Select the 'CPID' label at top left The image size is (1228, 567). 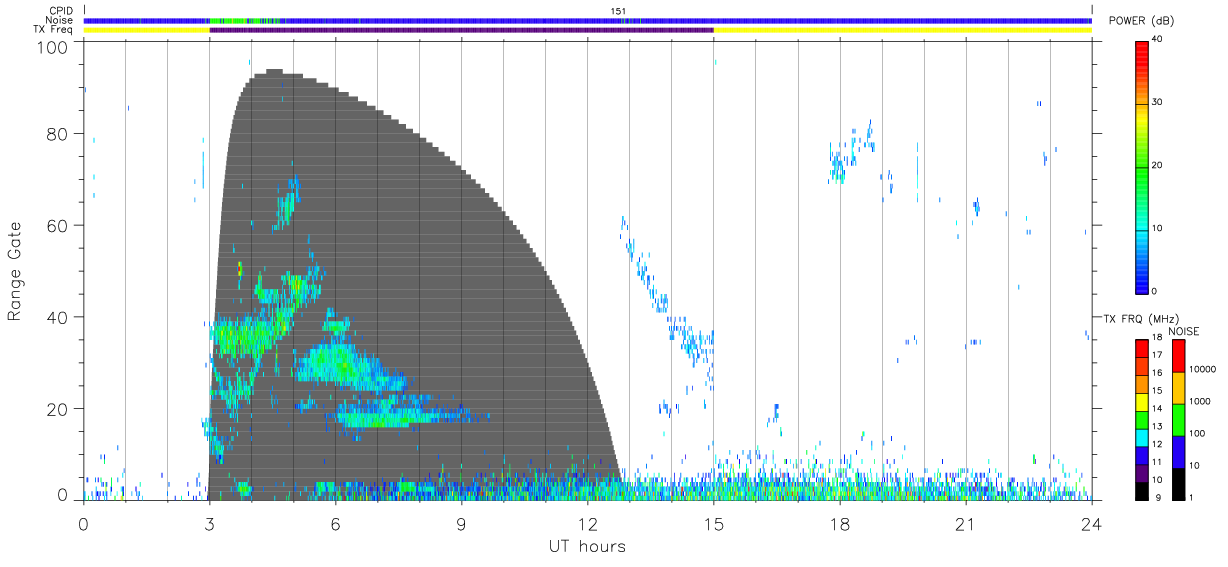point(62,11)
